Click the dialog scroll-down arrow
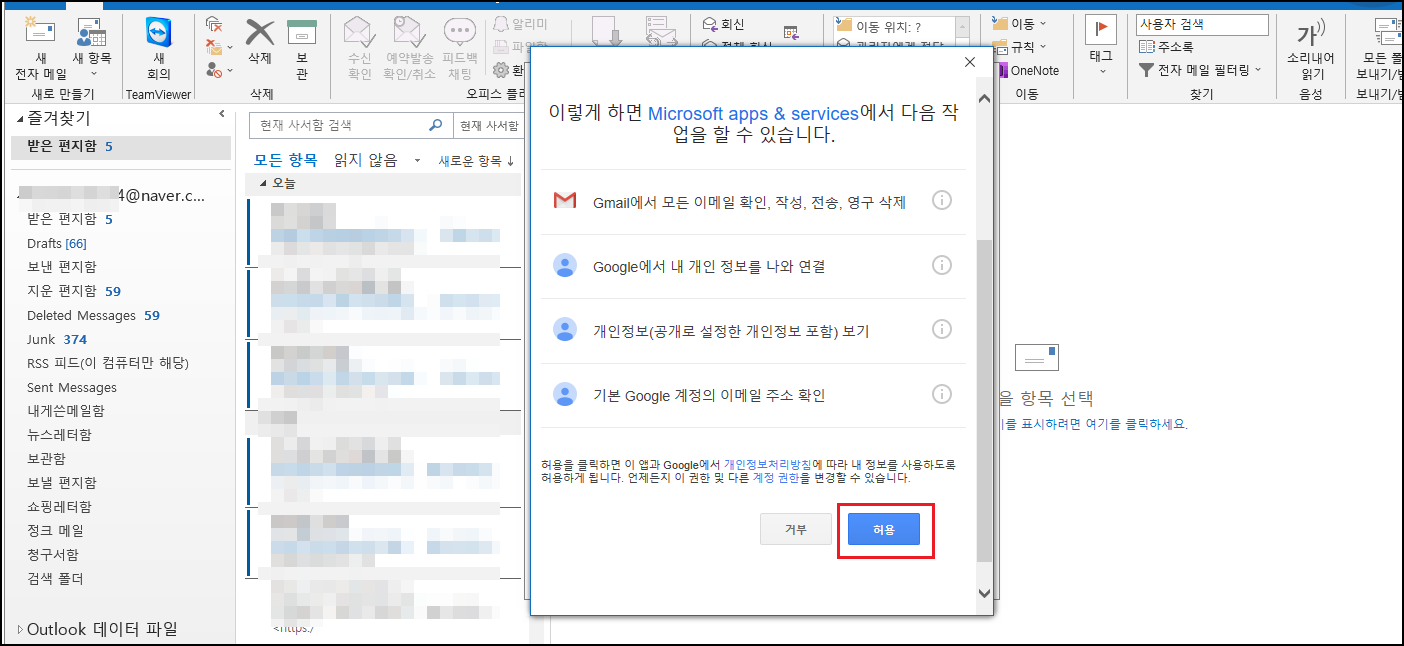 [x=985, y=592]
